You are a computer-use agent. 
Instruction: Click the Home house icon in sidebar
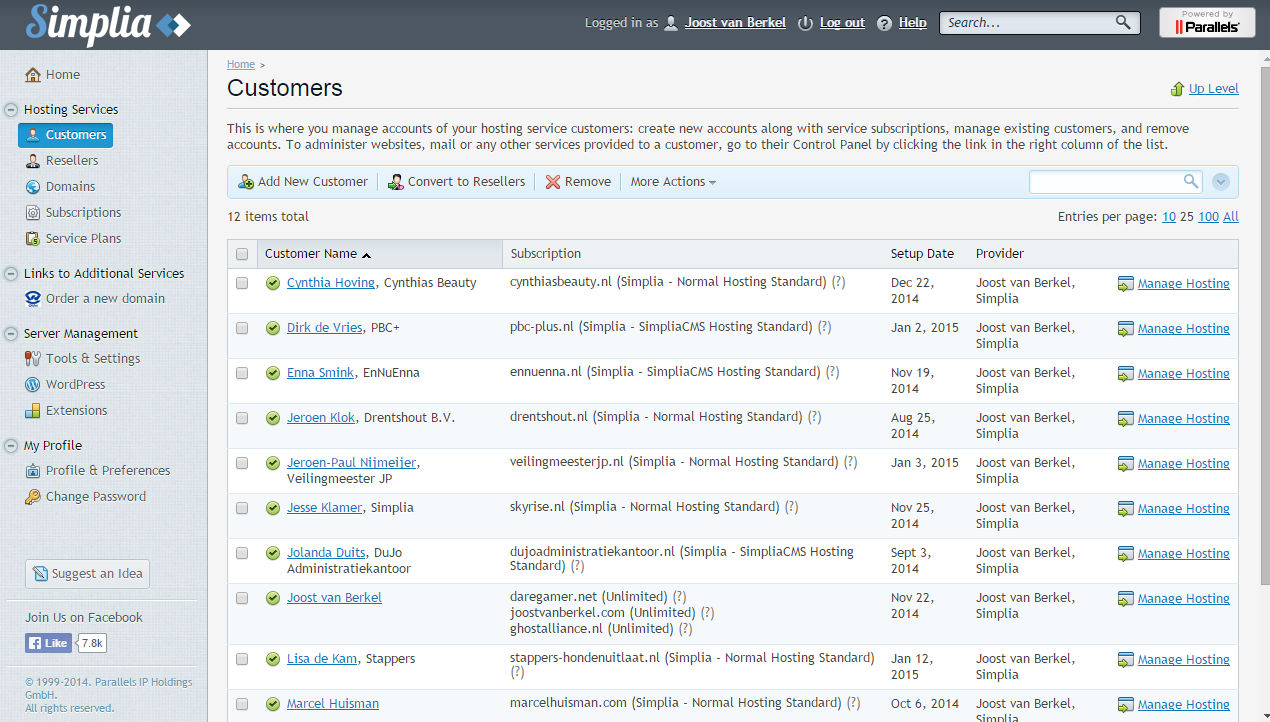[x=33, y=75]
